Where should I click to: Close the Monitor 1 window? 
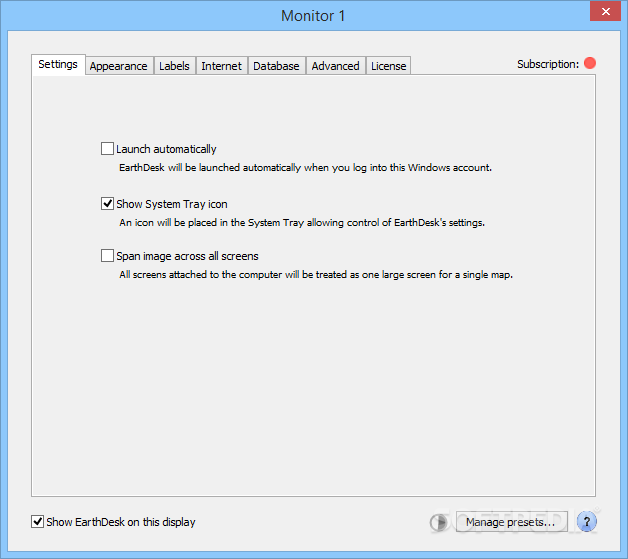(x=606, y=11)
